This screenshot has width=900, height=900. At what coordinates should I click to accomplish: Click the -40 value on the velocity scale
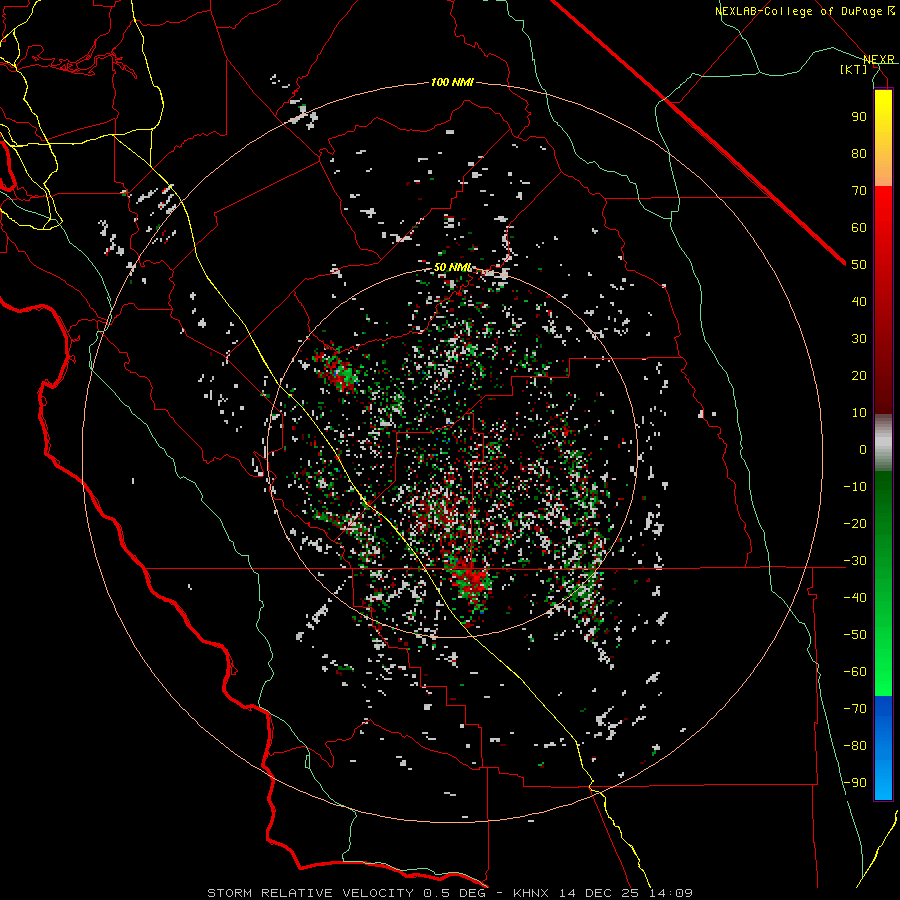[x=855, y=598]
